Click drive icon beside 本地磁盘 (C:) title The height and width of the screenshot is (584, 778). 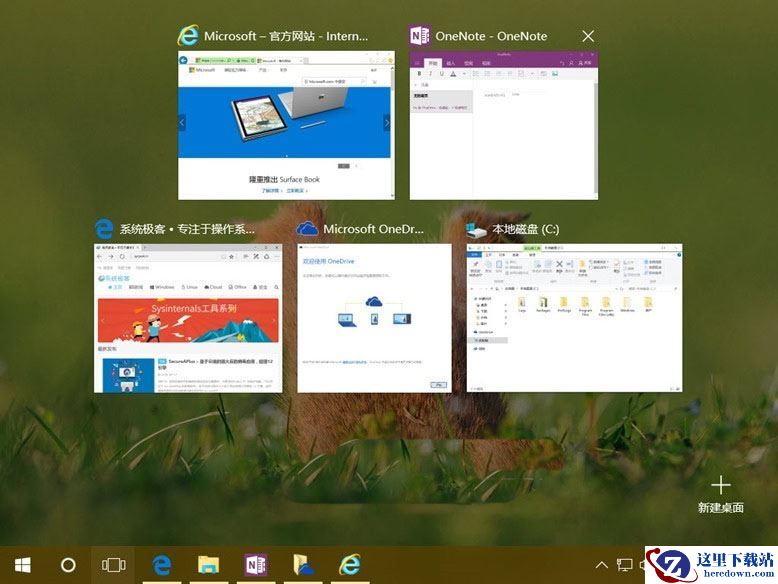(476, 230)
